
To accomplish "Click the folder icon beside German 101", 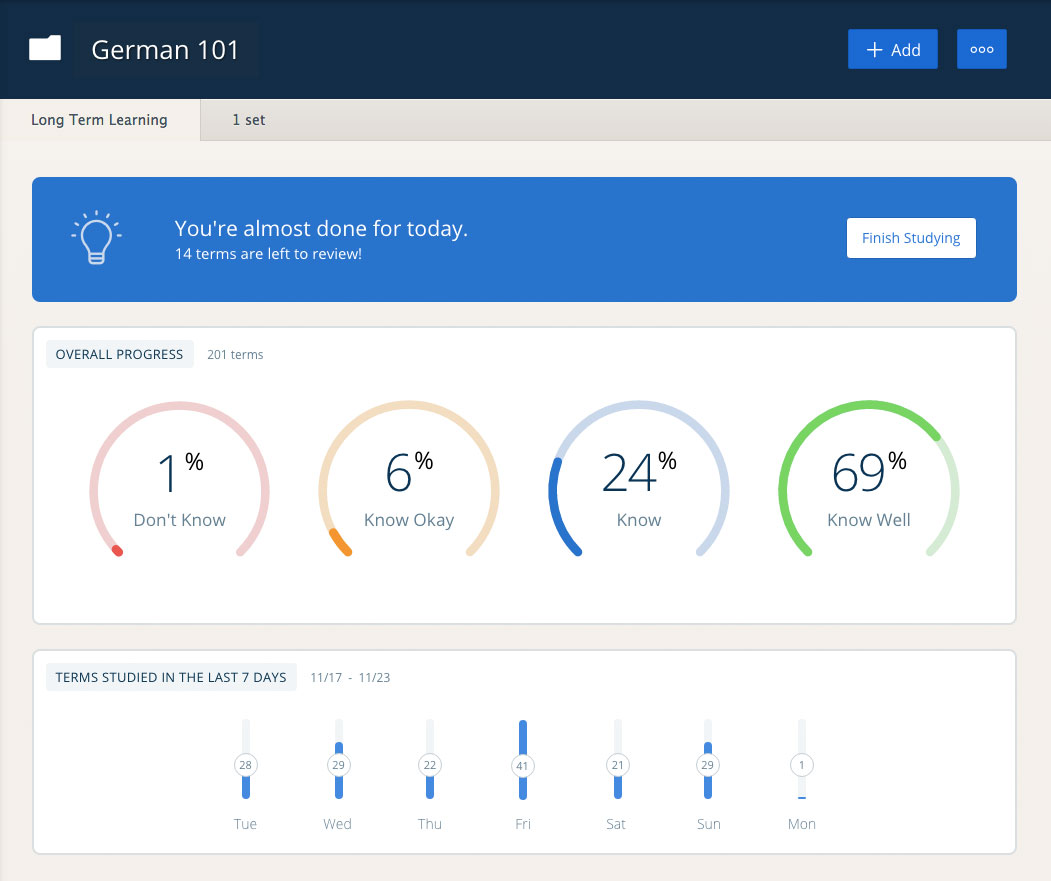I will coord(45,48).
